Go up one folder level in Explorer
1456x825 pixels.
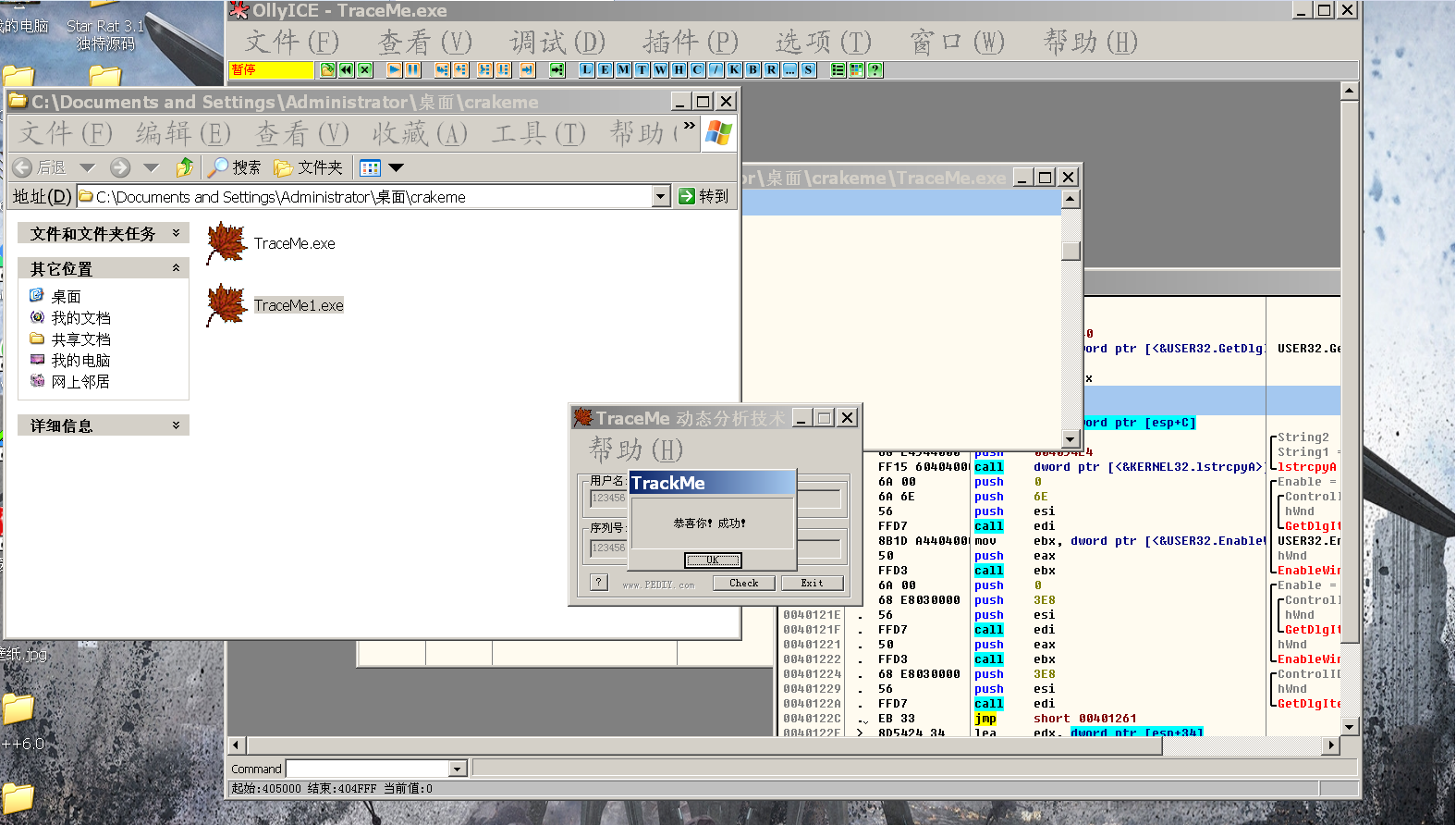click(185, 167)
